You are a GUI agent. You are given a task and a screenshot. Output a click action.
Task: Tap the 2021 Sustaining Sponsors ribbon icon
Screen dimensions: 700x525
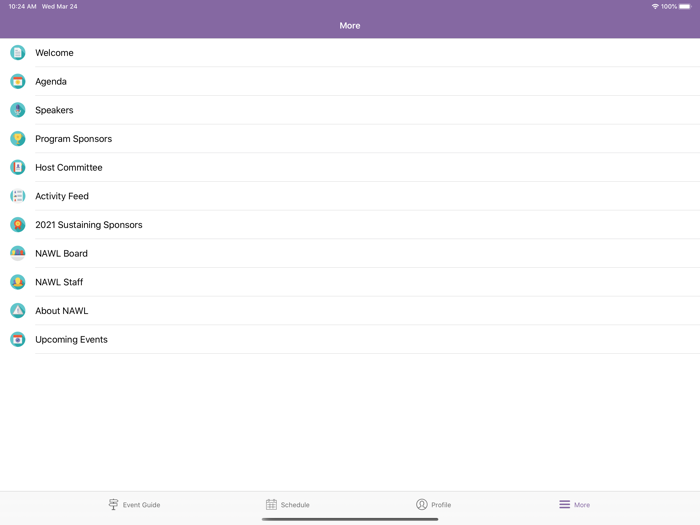(17, 225)
